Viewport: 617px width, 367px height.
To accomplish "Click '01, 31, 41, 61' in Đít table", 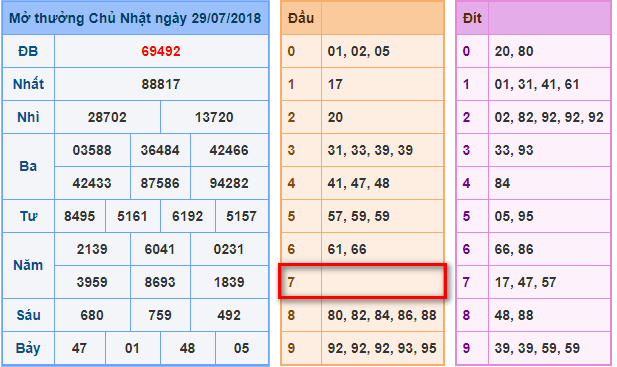I will tap(537, 84).
